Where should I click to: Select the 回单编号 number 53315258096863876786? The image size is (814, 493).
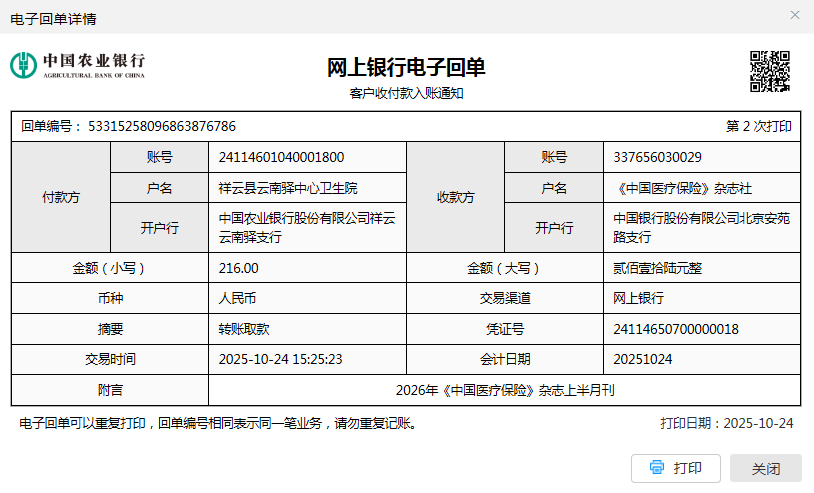(162, 126)
